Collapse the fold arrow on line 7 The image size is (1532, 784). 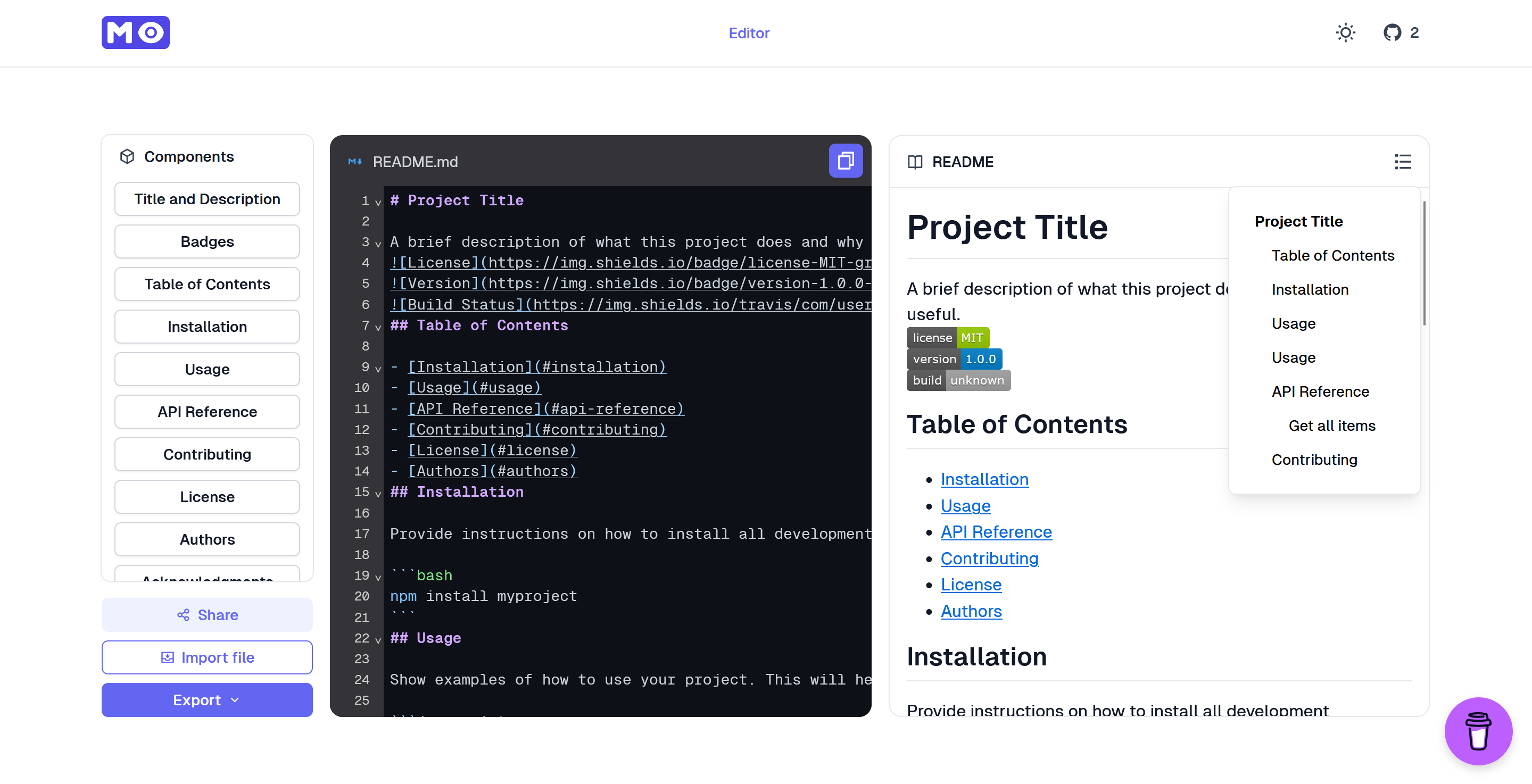(x=378, y=327)
